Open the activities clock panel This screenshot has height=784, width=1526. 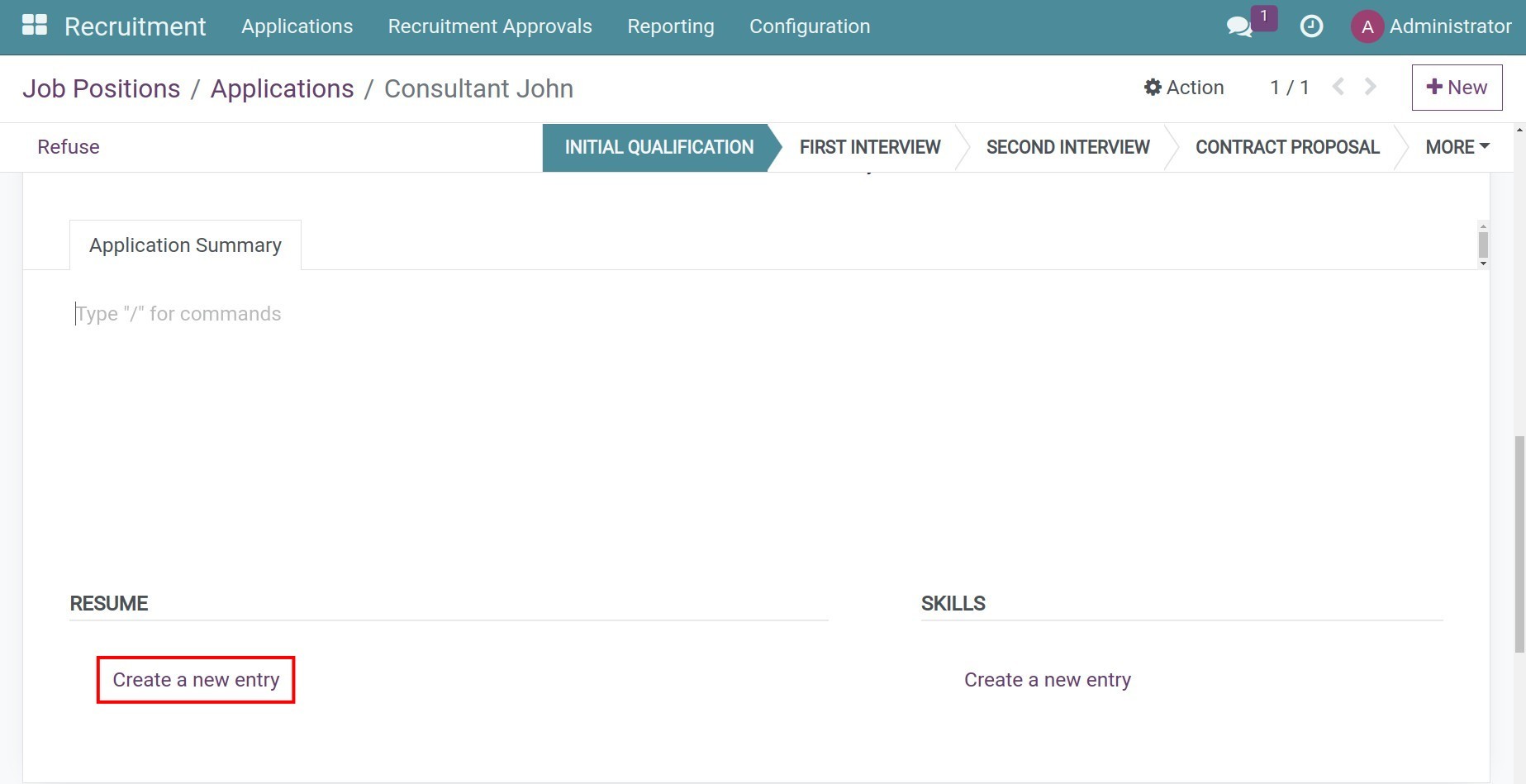[1311, 26]
